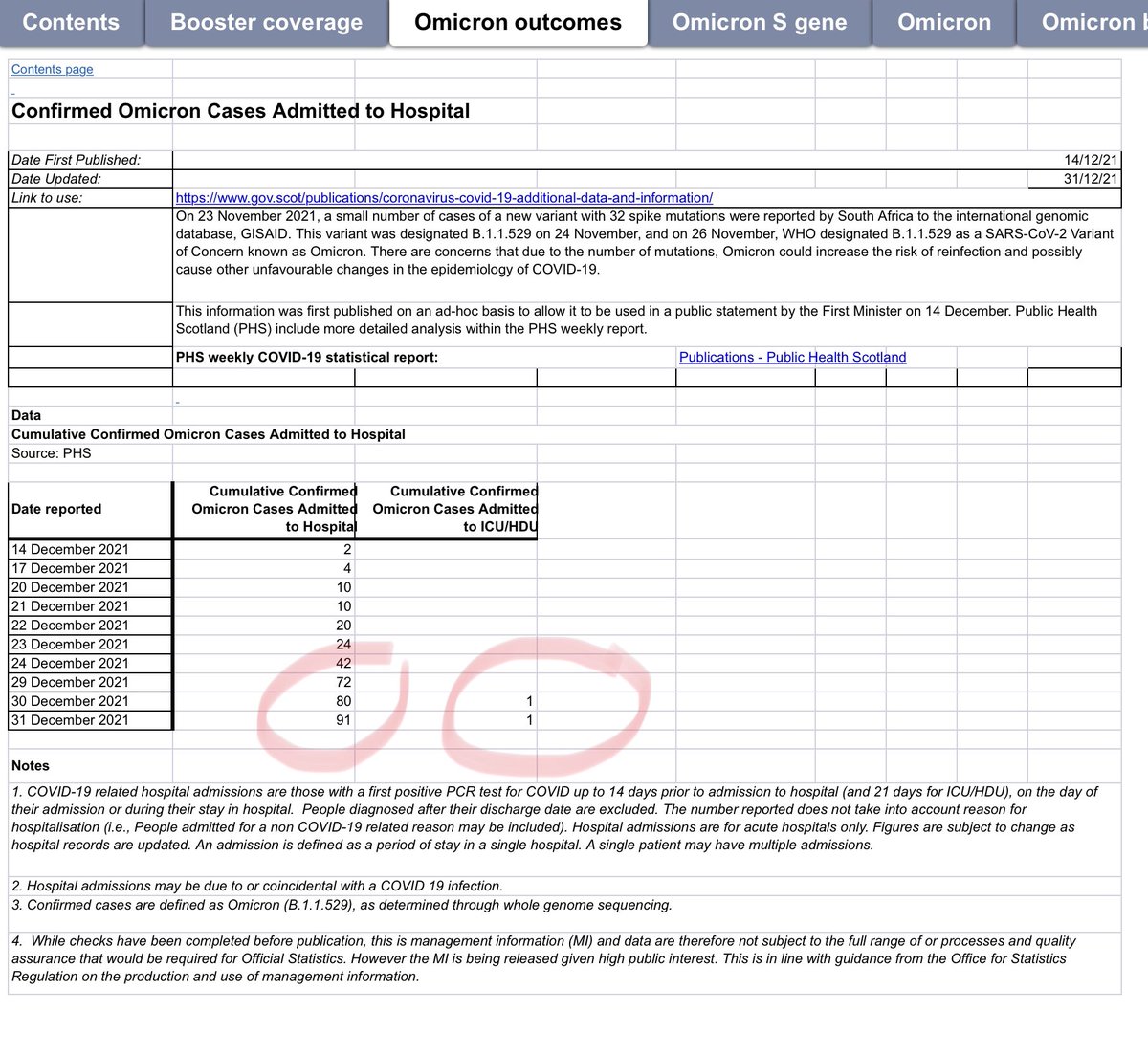The image size is (1148, 1055).
Task: Select hospital value 72 for 29 December
Action: 264,682
